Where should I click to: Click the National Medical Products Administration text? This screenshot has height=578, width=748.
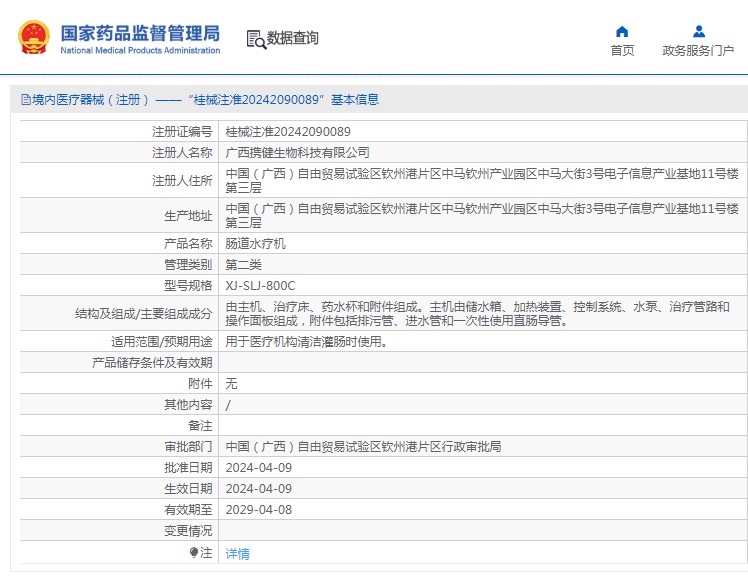point(140,50)
